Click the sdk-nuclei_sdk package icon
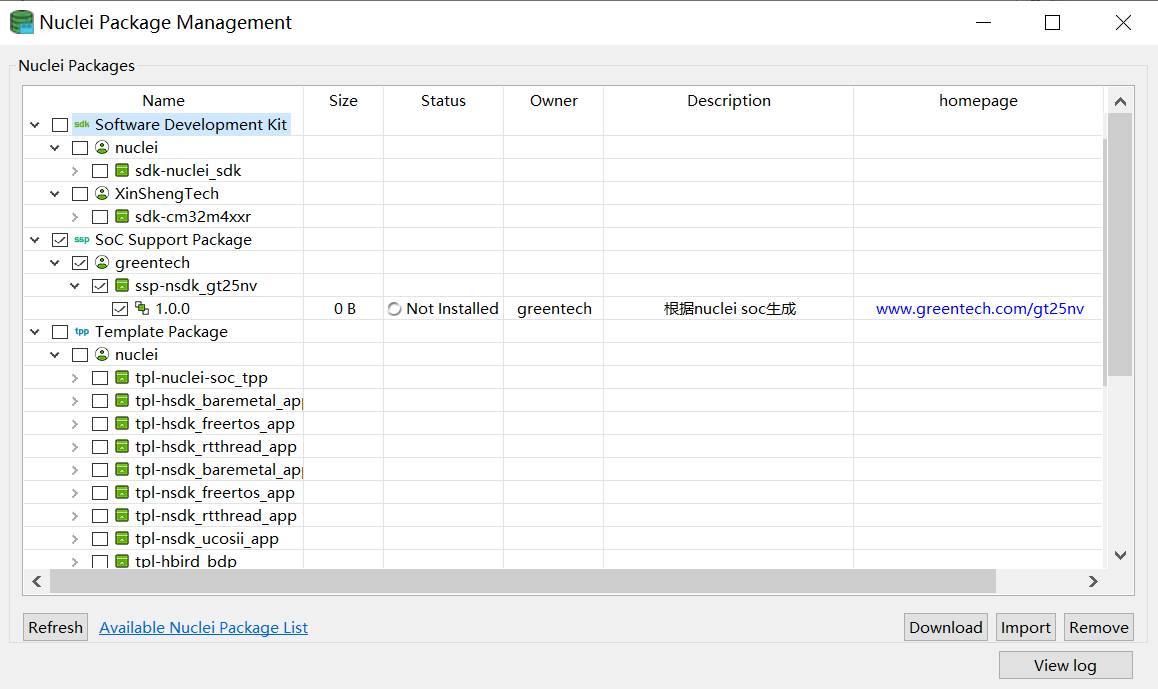1158x689 pixels. point(123,171)
